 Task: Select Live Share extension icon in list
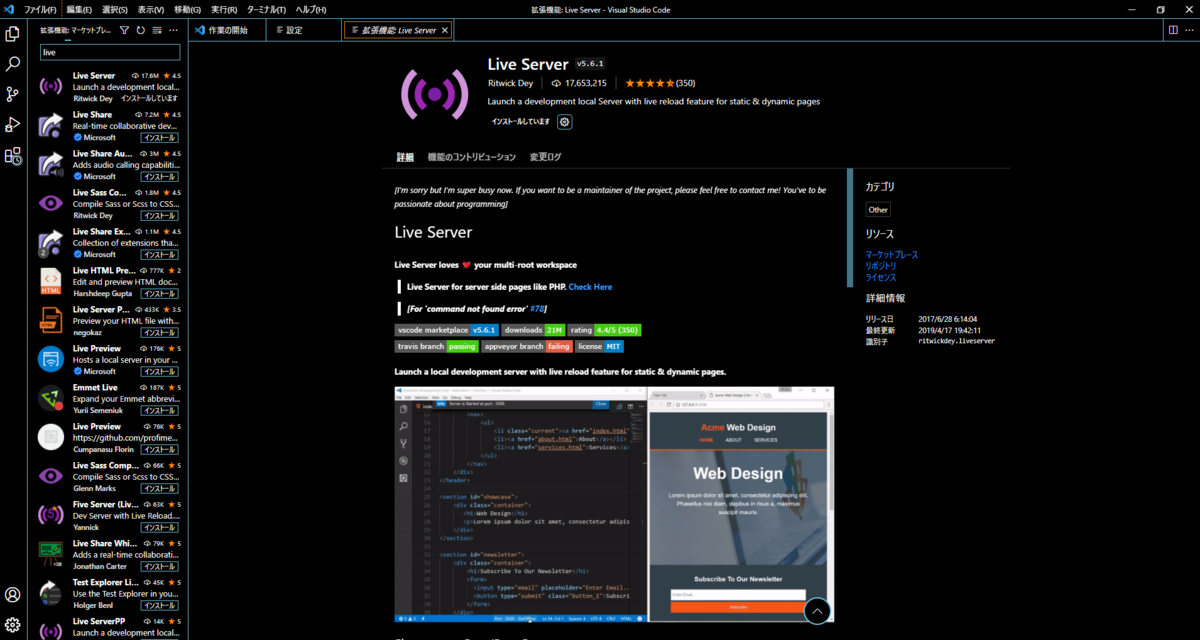tap(51, 125)
